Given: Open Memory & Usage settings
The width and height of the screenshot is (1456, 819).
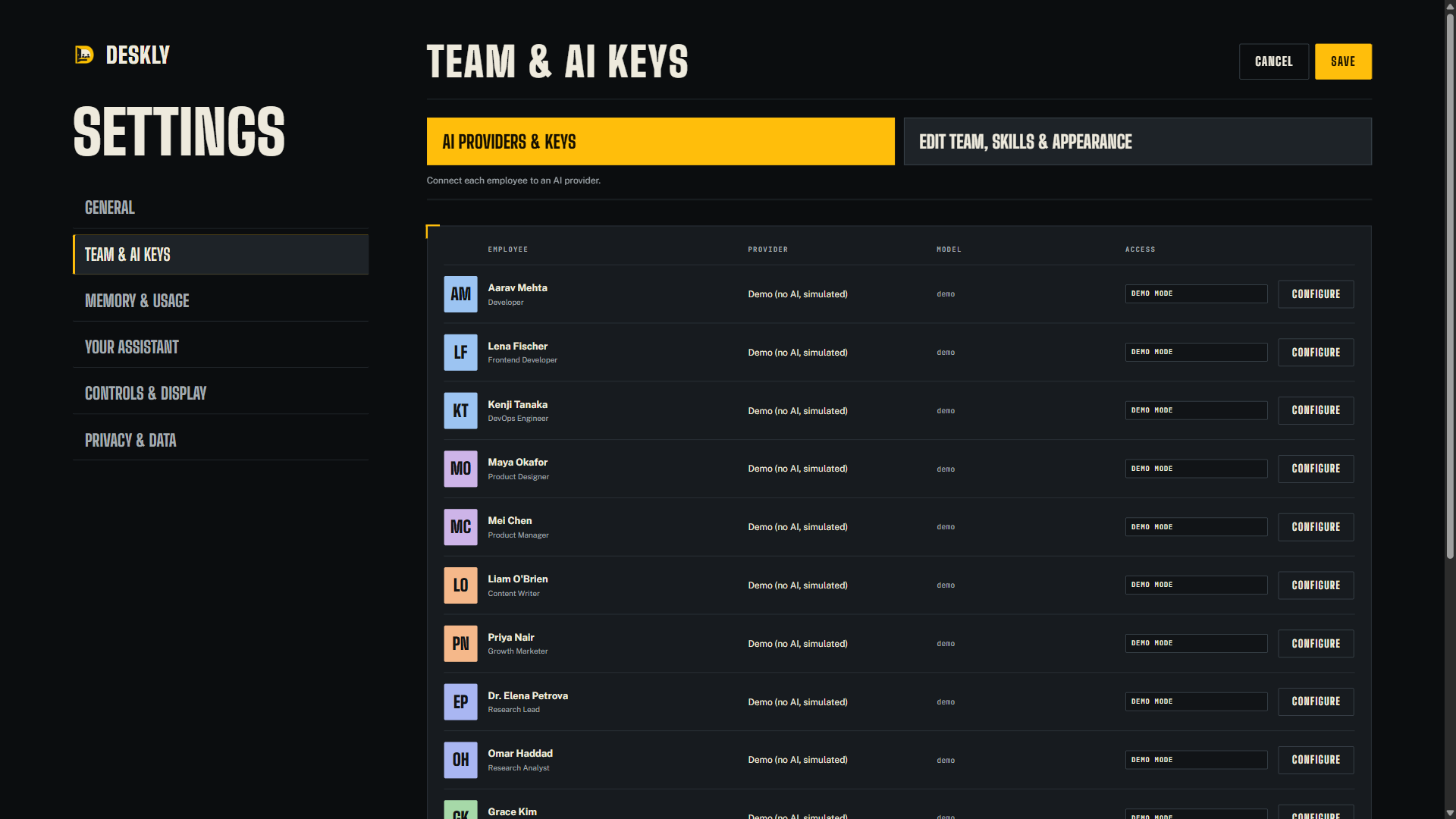Looking at the screenshot, I should point(221,301).
